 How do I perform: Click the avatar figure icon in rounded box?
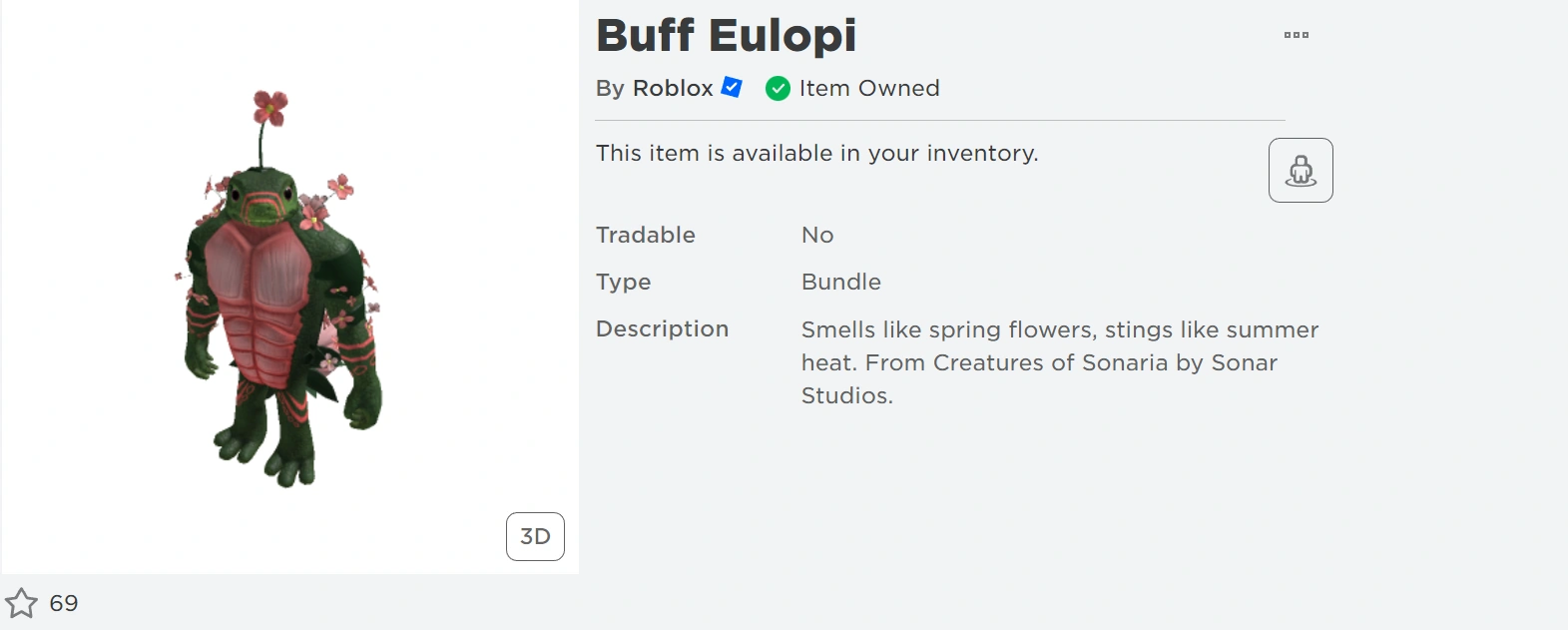pos(1300,170)
